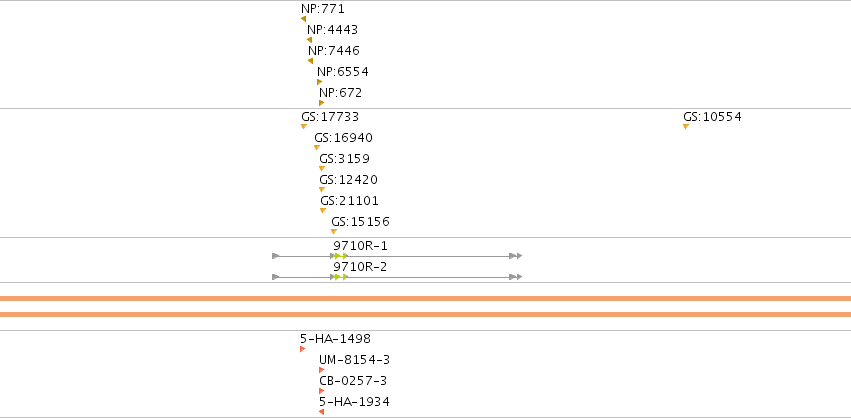
Task: Click the GS:15156 feature label
Action: (360, 222)
